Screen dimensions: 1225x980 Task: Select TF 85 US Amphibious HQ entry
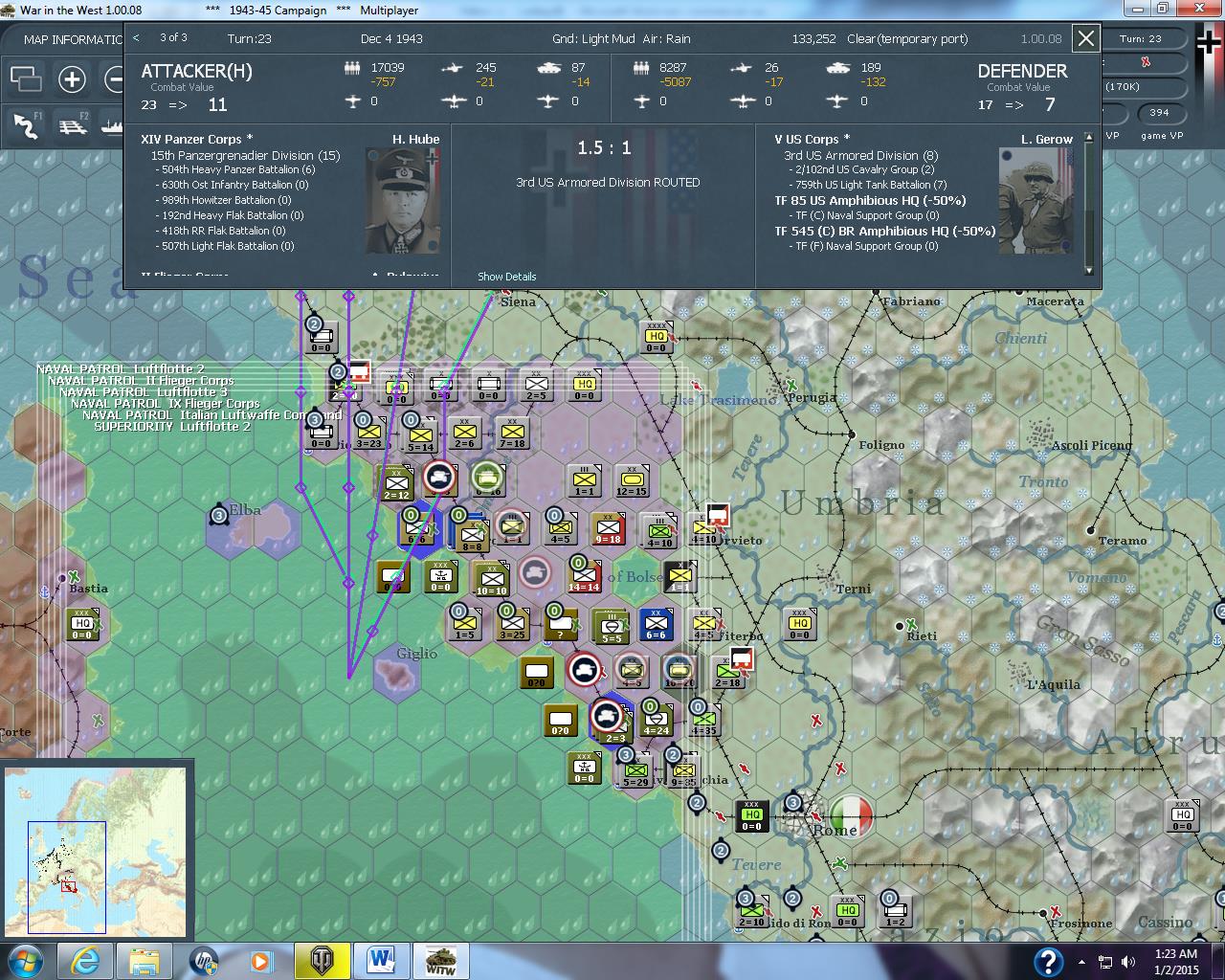(x=870, y=200)
